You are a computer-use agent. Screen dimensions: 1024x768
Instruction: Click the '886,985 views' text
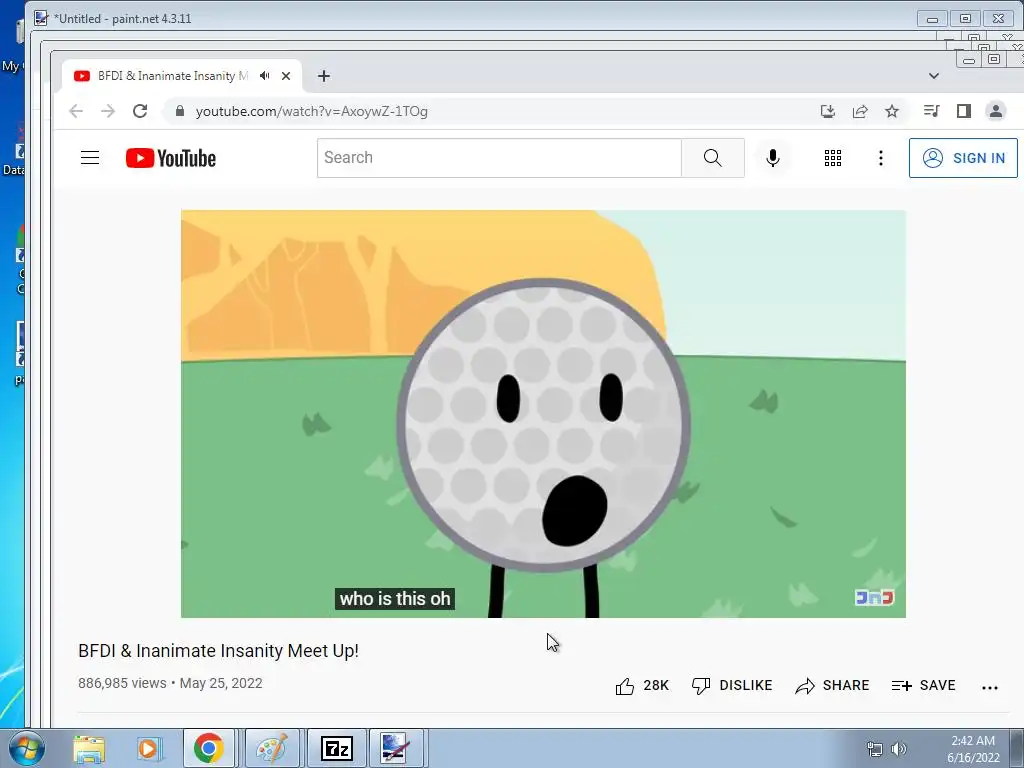click(122, 683)
